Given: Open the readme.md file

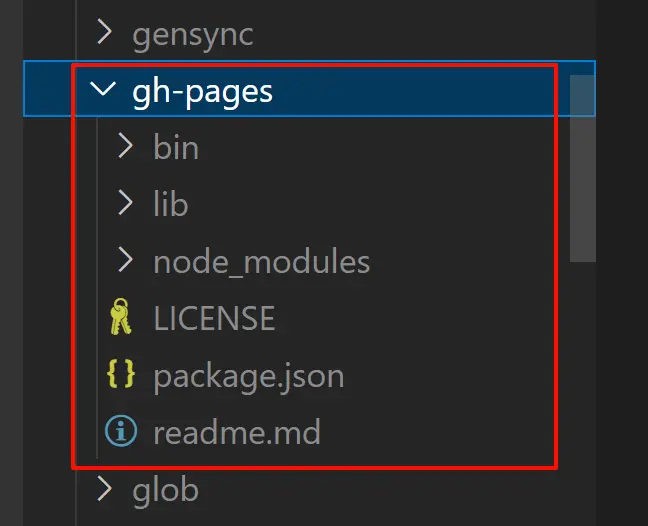Looking at the screenshot, I should pos(237,432).
